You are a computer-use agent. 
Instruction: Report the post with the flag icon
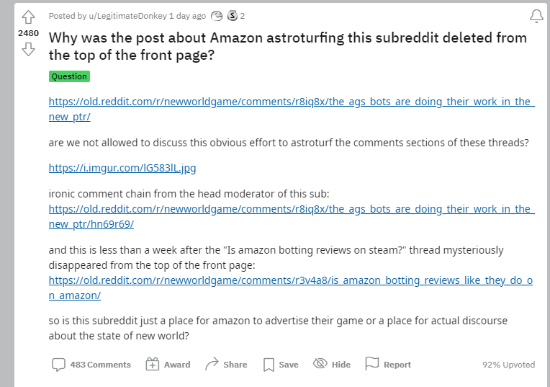(x=388, y=364)
